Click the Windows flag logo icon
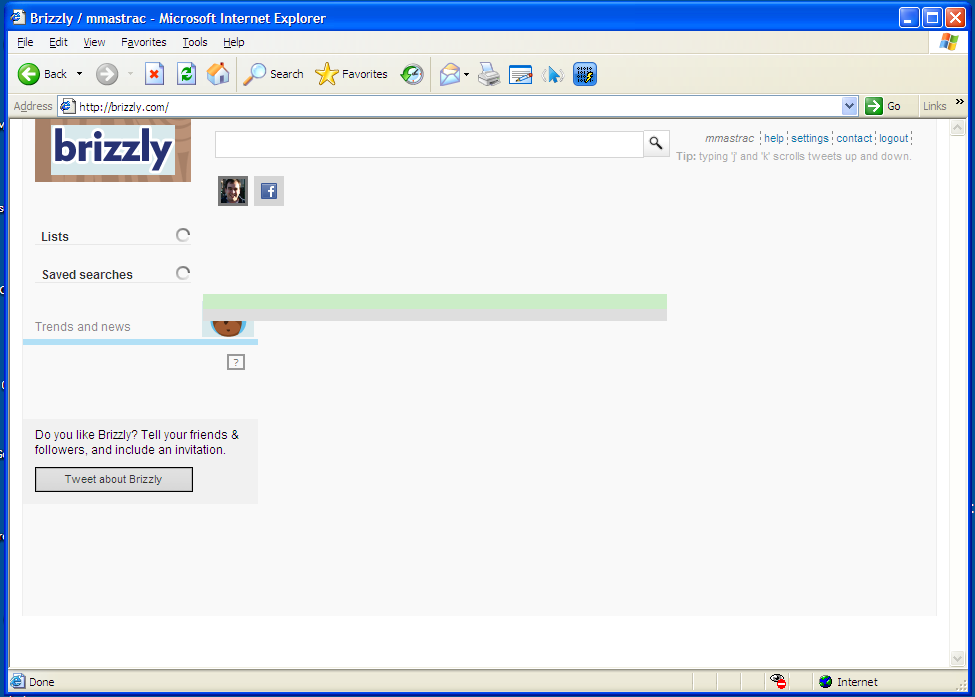The width and height of the screenshot is (975, 697). [949, 42]
